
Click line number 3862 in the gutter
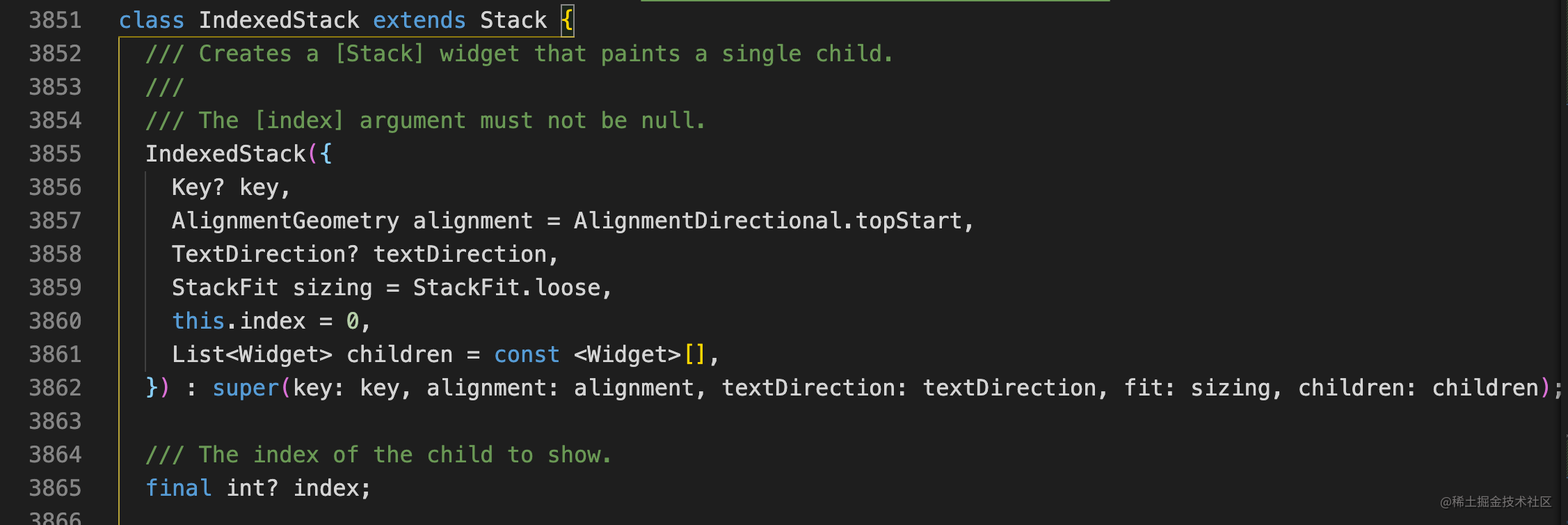pyautogui.click(x=55, y=388)
